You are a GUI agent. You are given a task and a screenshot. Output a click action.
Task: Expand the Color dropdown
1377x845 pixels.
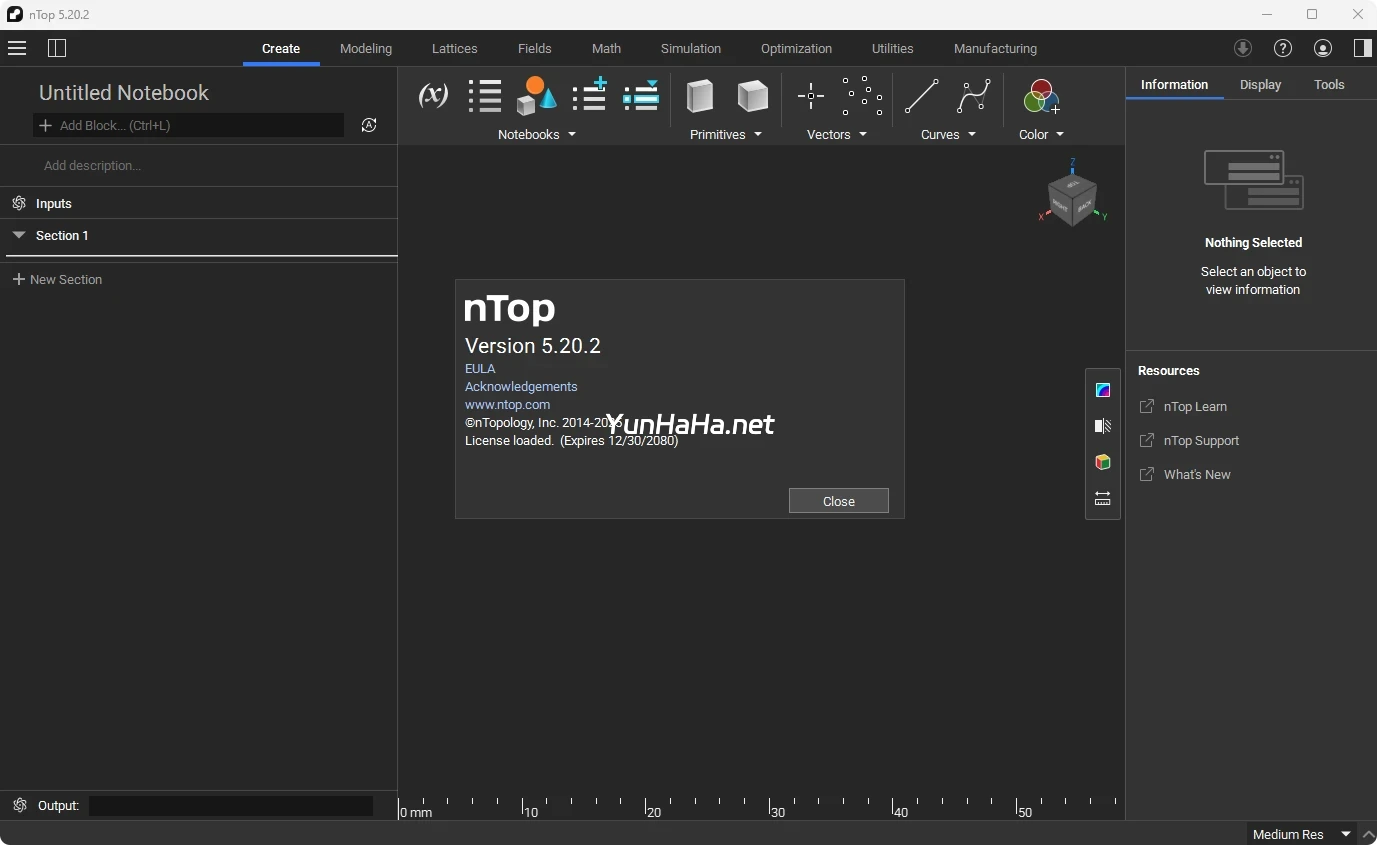(1041, 134)
